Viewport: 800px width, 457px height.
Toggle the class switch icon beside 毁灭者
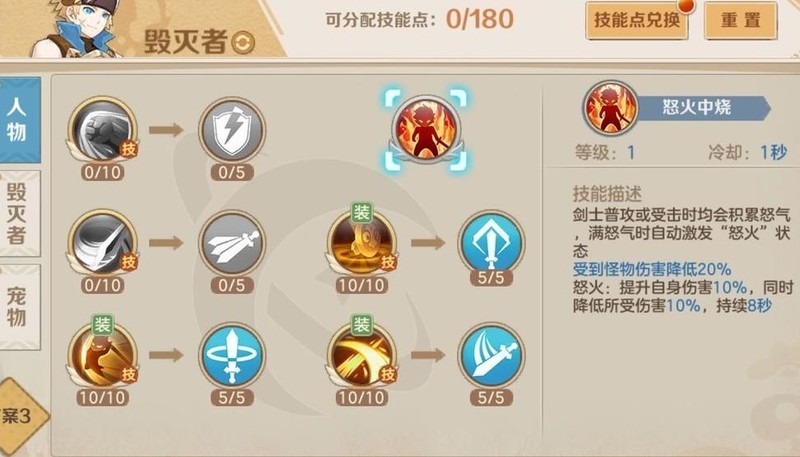coord(243,43)
